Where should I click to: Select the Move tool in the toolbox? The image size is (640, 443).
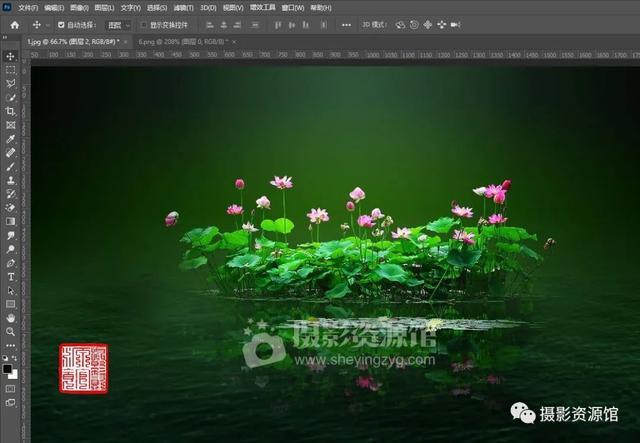11,56
